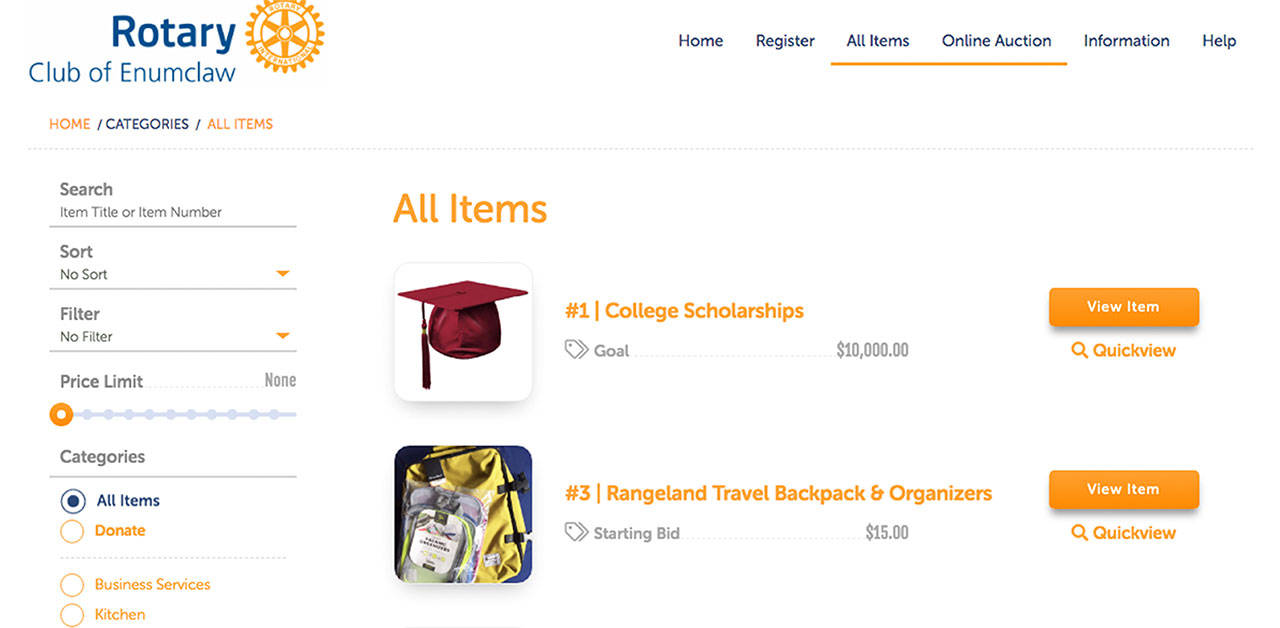Screen dimensions: 1280x628
Task: Click View Item for College Scholarships
Action: [1123, 307]
